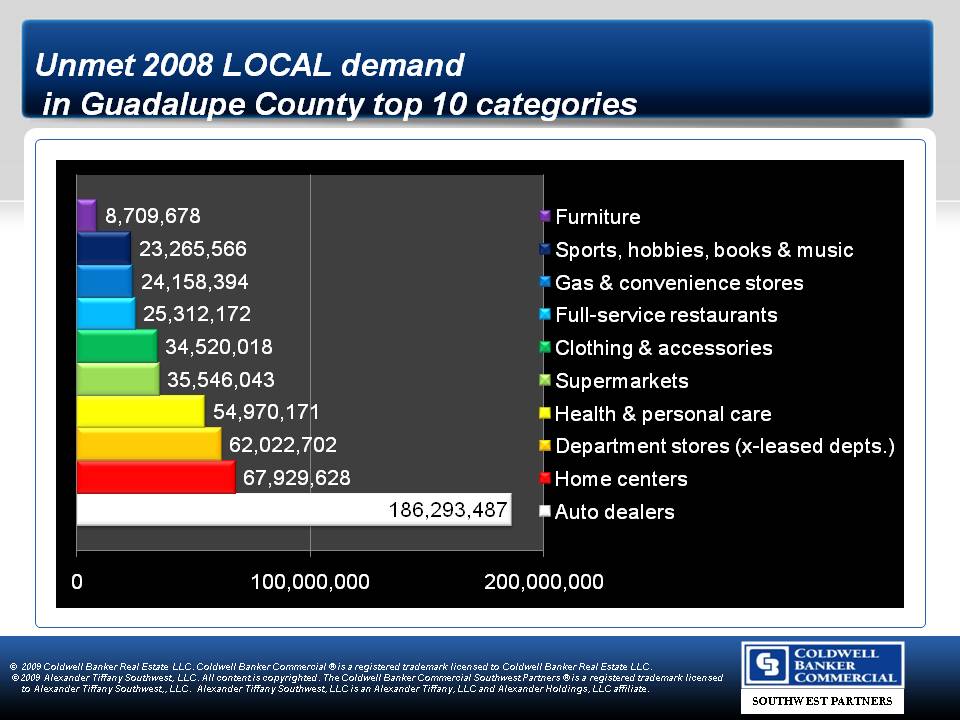This screenshot has width=960, height=720.
Task: Click the green Clothing & accessories legend marker
Action: (x=545, y=348)
